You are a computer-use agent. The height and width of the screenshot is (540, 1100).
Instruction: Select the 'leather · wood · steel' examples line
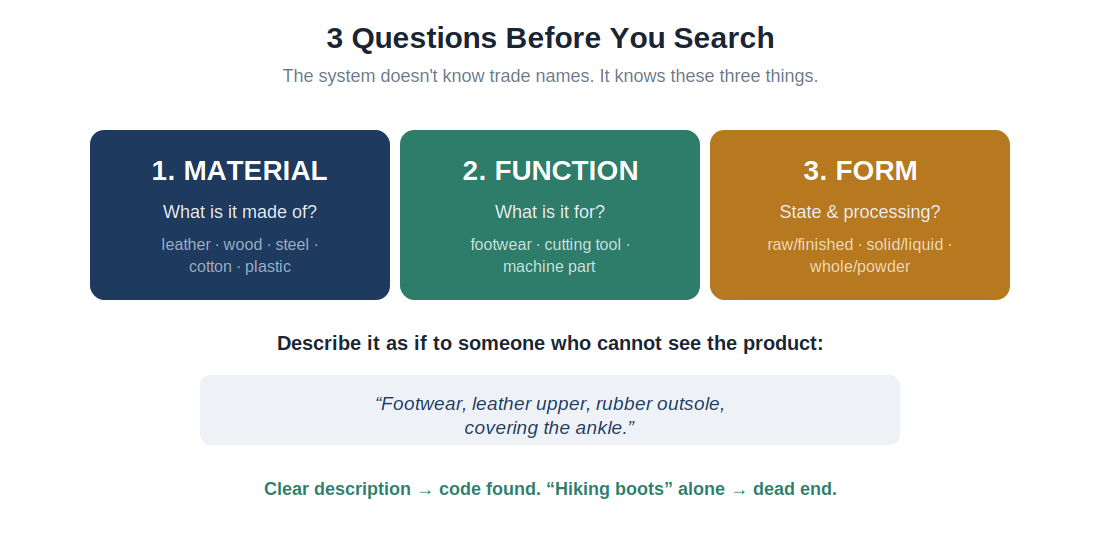coord(239,245)
